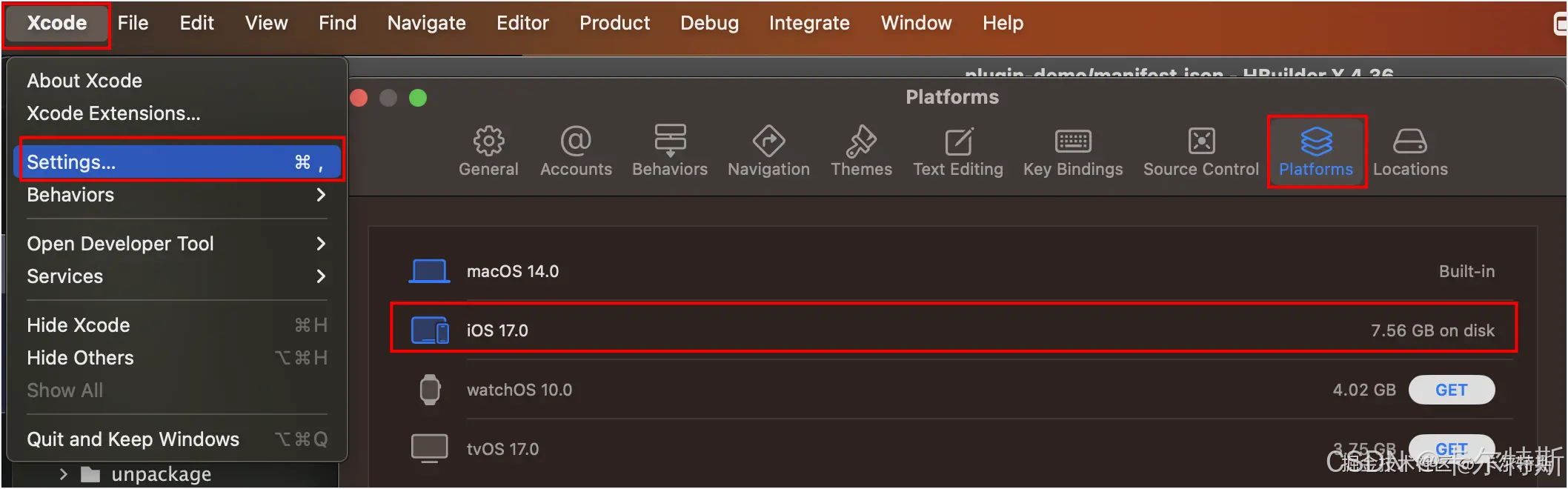Image resolution: width=1568 pixels, height=489 pixels.
Task: Close the Platforms settings window
Action: tap(359, 98)
